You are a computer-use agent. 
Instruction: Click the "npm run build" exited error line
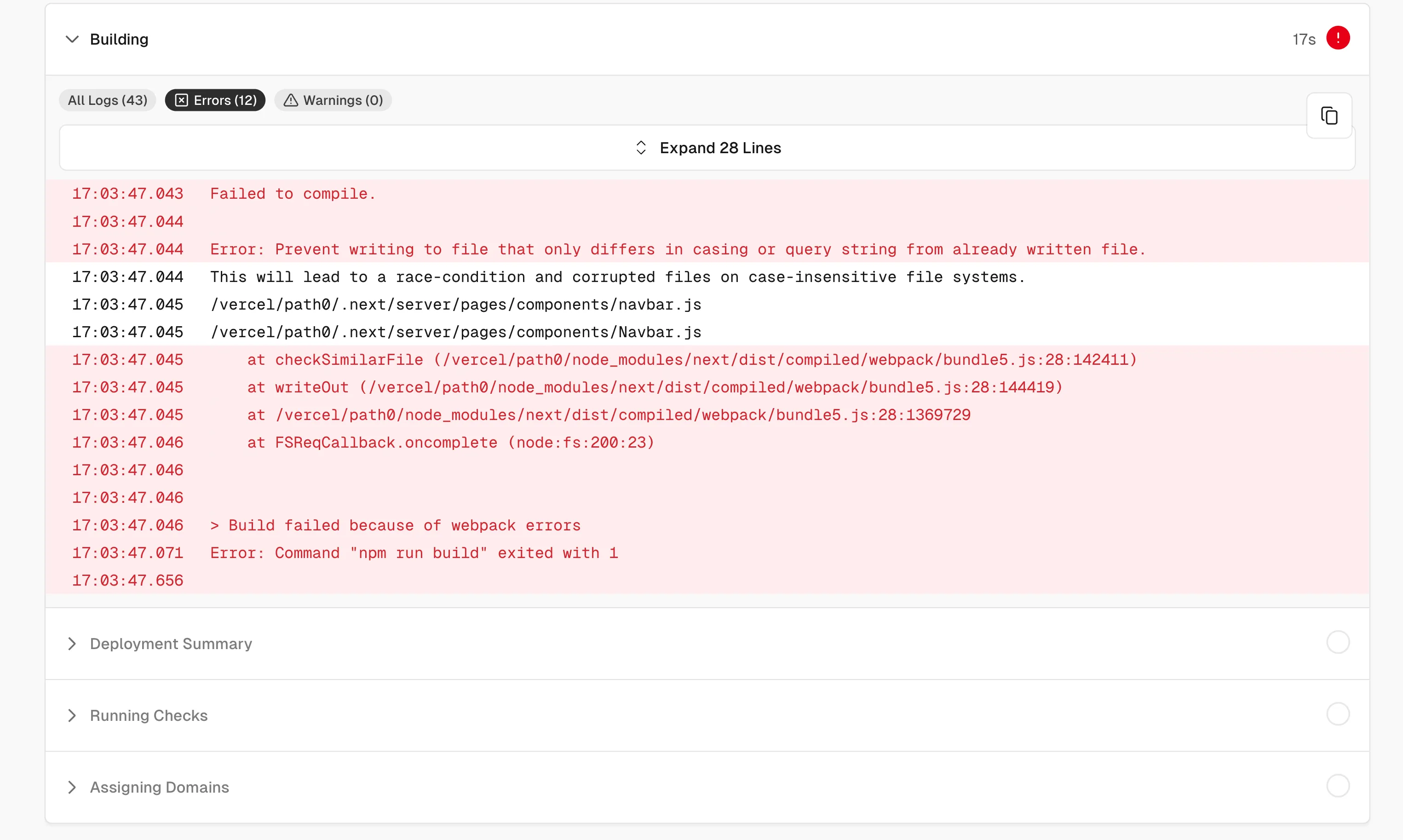(x=414, y=553)
